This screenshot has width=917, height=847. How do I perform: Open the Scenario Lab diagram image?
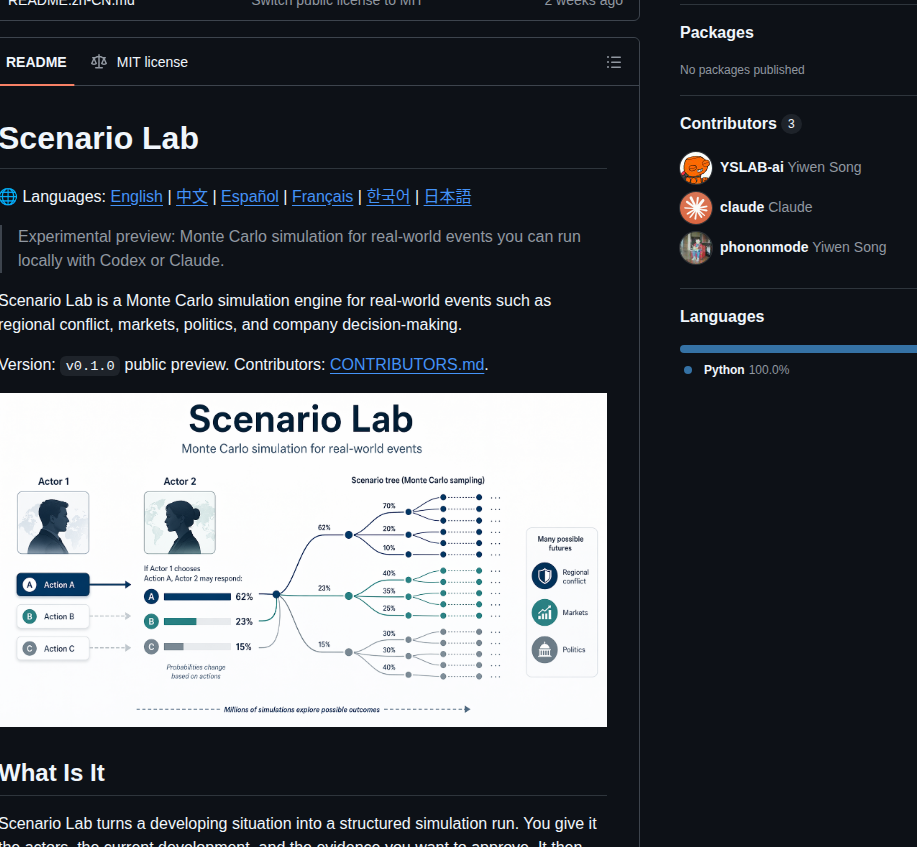tap(304, 560)
